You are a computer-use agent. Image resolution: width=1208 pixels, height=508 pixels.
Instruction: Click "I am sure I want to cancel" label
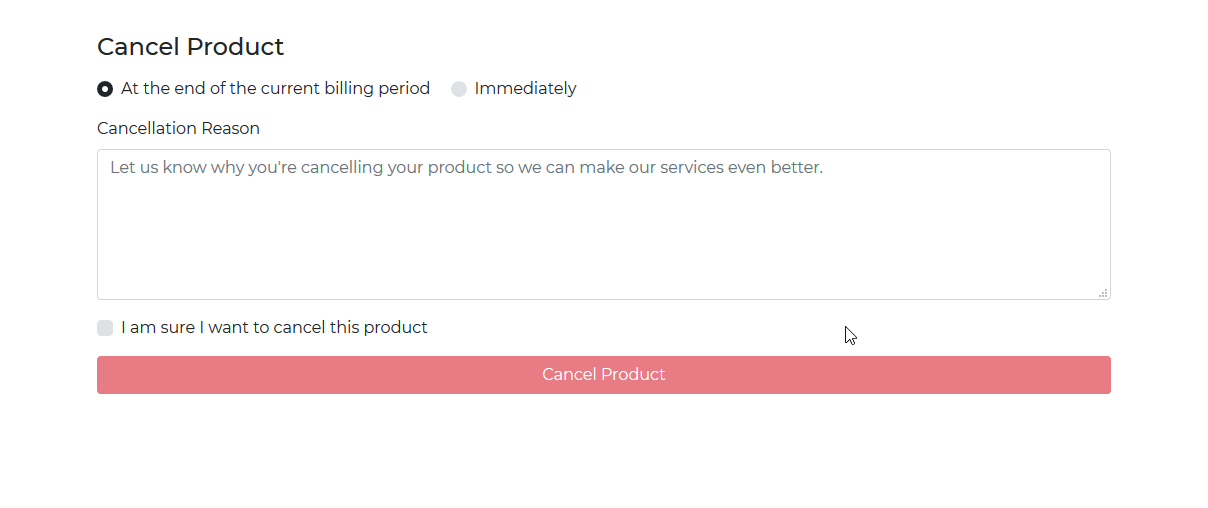pyautogui.click(x=274, y=327)
